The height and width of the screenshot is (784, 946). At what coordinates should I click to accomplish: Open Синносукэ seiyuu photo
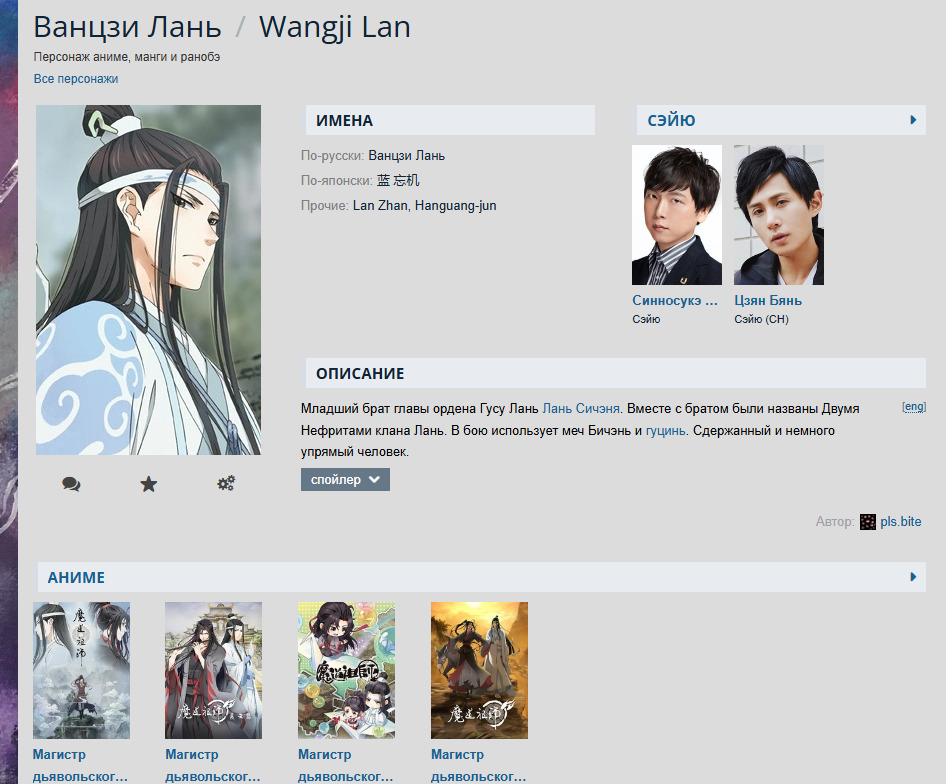tap(677, 215)
